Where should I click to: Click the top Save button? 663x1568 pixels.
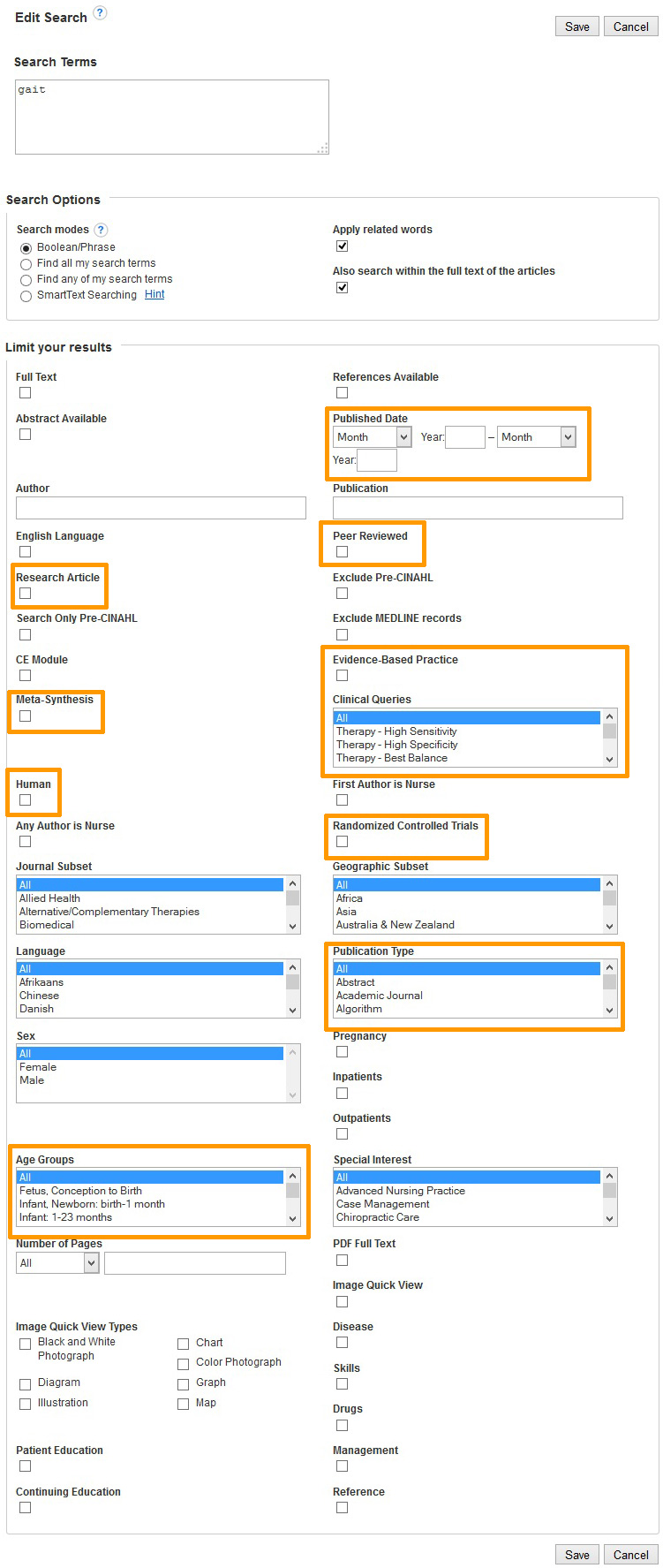(577, 27)
